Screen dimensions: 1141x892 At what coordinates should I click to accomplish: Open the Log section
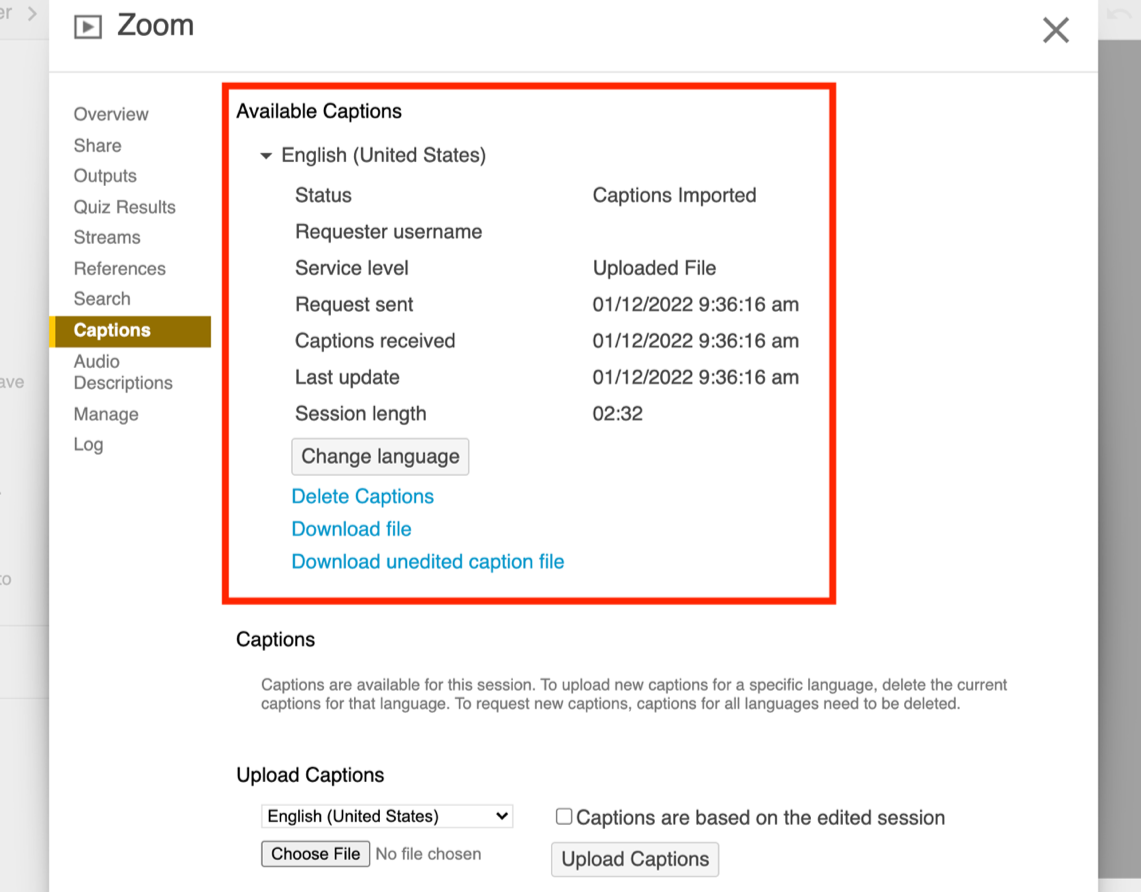click(x=88, y=445)
